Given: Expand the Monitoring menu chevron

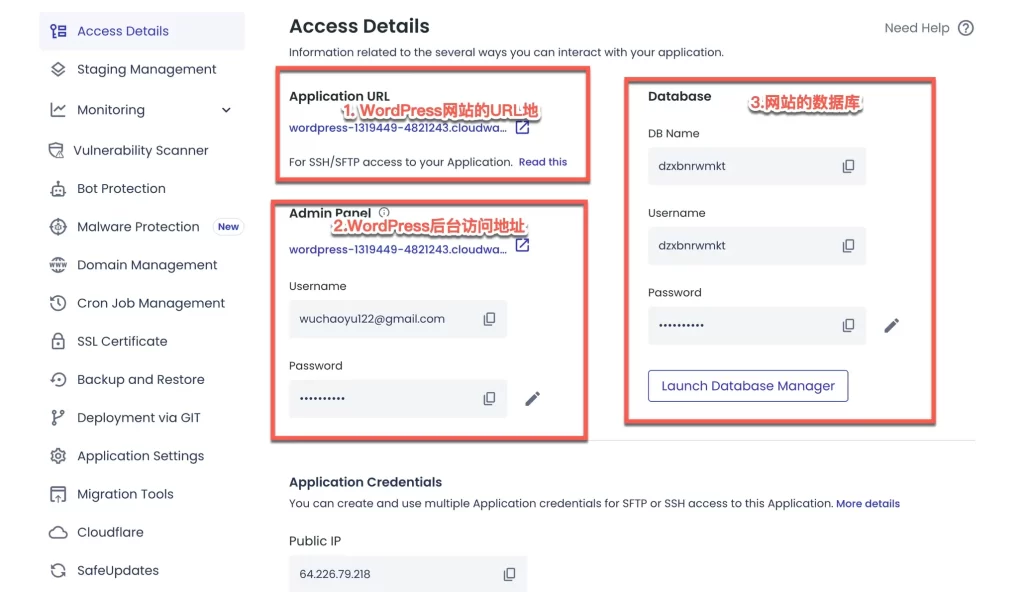Looking at the screenshot, I should pos(226,110).
